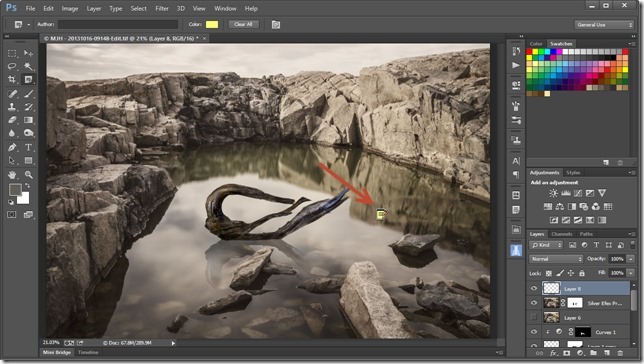
Task: Show hidden Layer 6 visibility box
Action: click(x=534, y=317)
